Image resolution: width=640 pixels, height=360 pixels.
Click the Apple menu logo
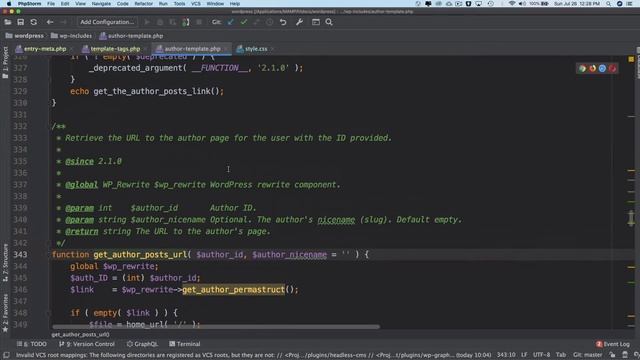(x=9, y=4)
